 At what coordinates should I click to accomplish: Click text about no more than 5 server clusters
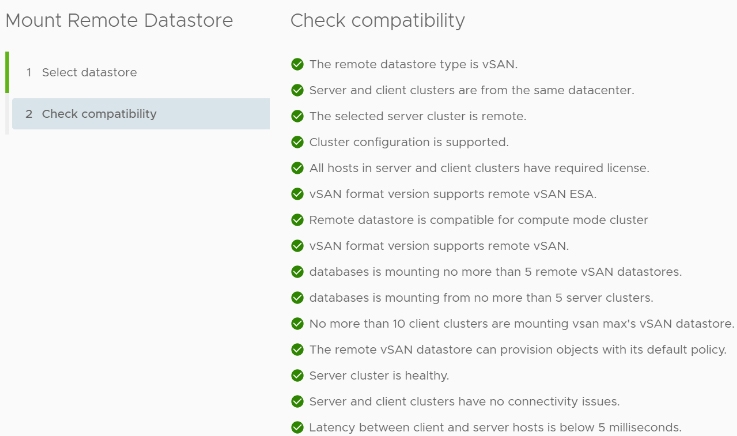click(x=481, y=298)
